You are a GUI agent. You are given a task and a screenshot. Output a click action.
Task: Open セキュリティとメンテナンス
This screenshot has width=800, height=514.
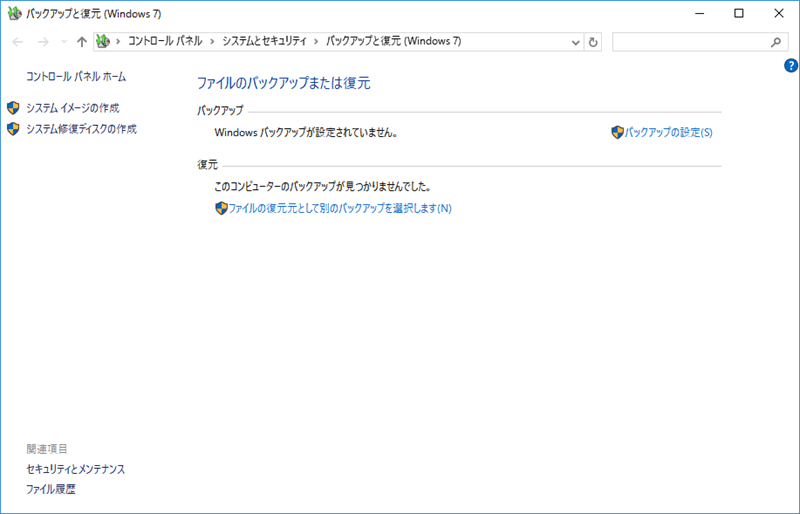76,469
